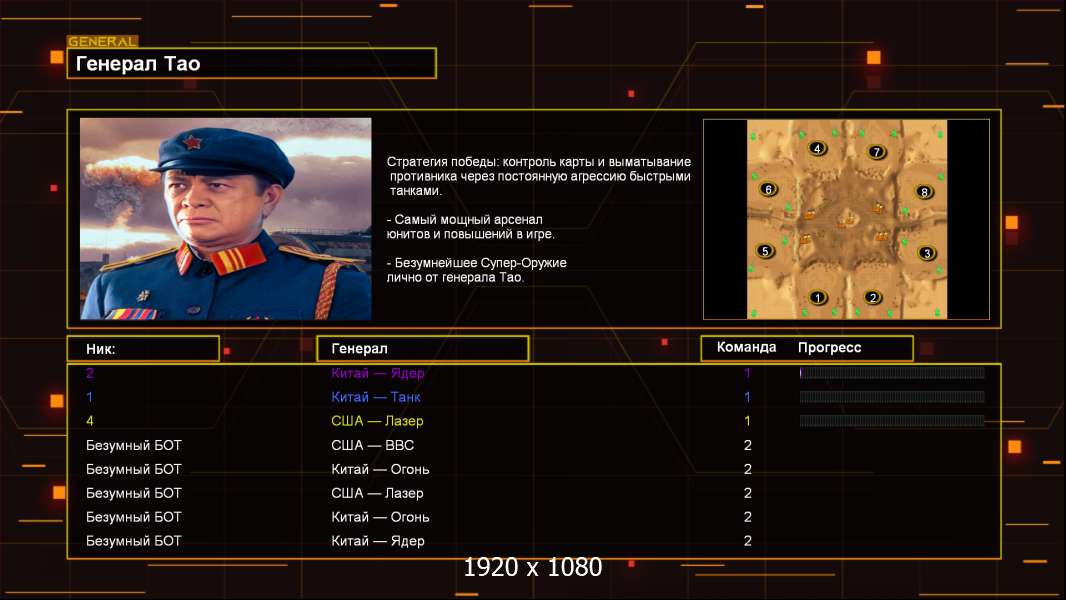Click team number in yellow США — Лазер row
This screenshot has width=1066, height=600.
(x=747, y=421)
